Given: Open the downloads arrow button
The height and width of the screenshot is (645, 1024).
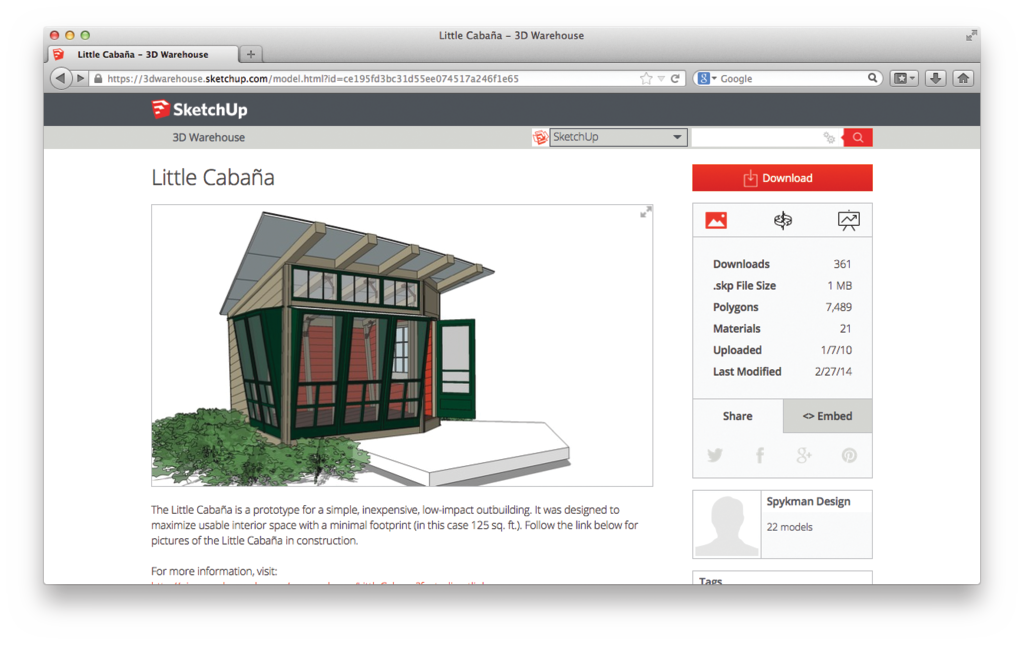Looking at the screenshot, I should (x=935, y=78).
